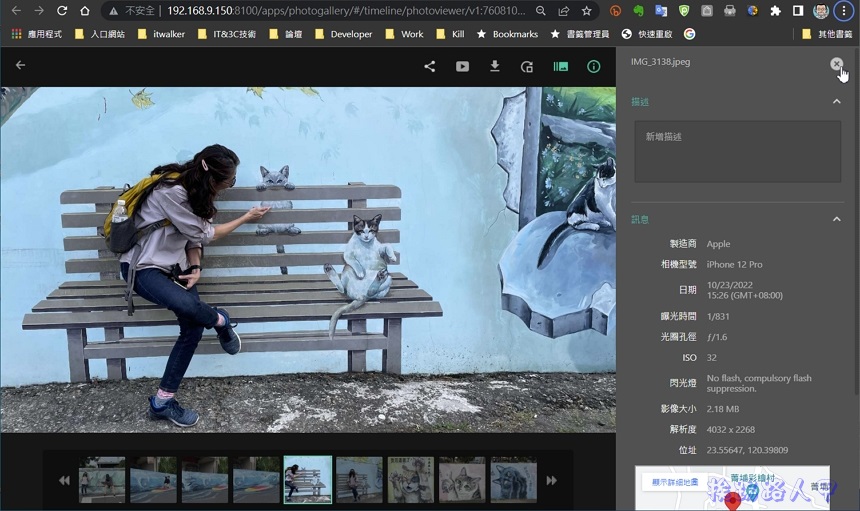This screenshot has height=511, width=860.
Task: Click the browser back arrow
Action: pos(16,10)
